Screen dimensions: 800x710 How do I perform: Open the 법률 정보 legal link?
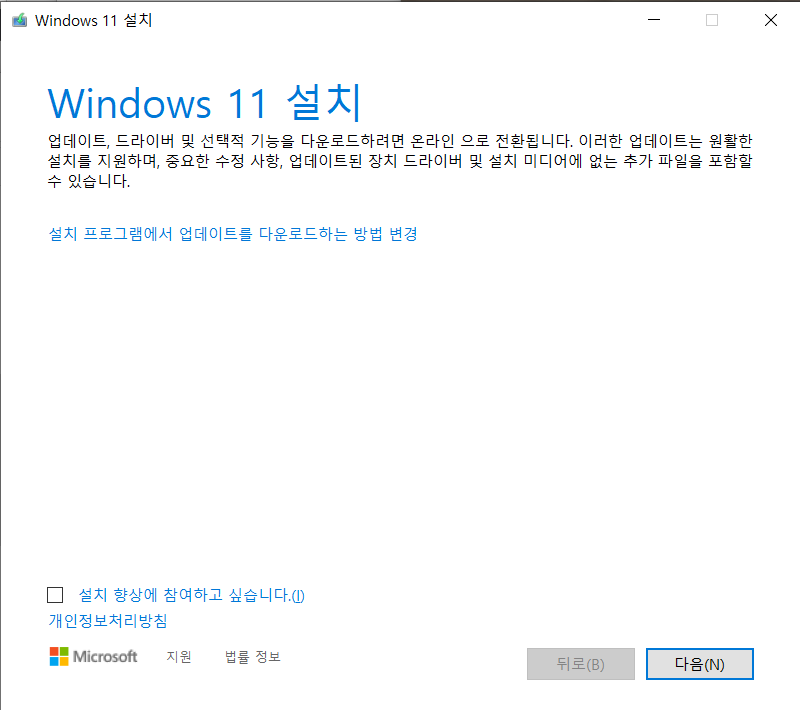point(253,656)
